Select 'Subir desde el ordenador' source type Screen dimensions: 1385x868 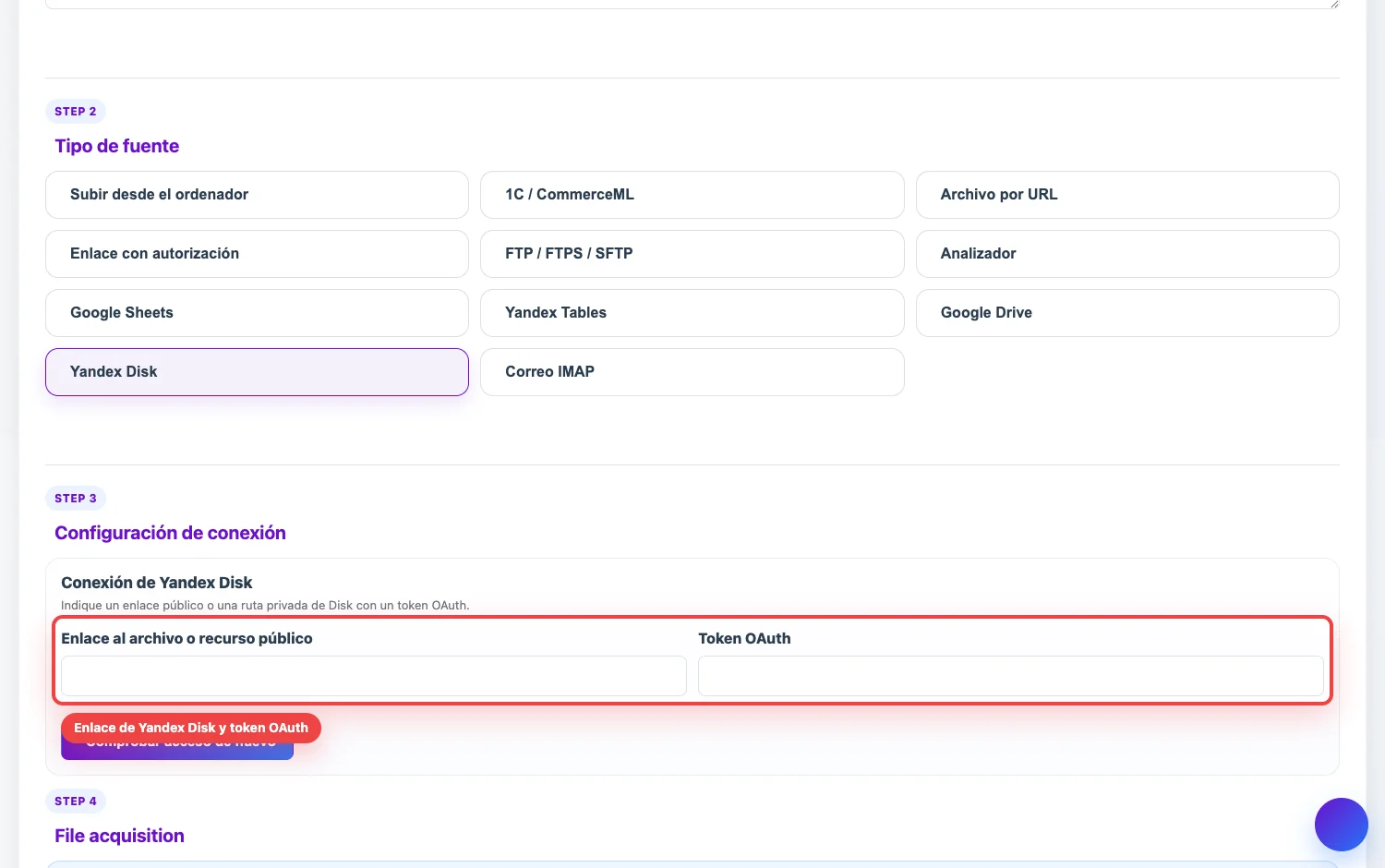[257, 195]
